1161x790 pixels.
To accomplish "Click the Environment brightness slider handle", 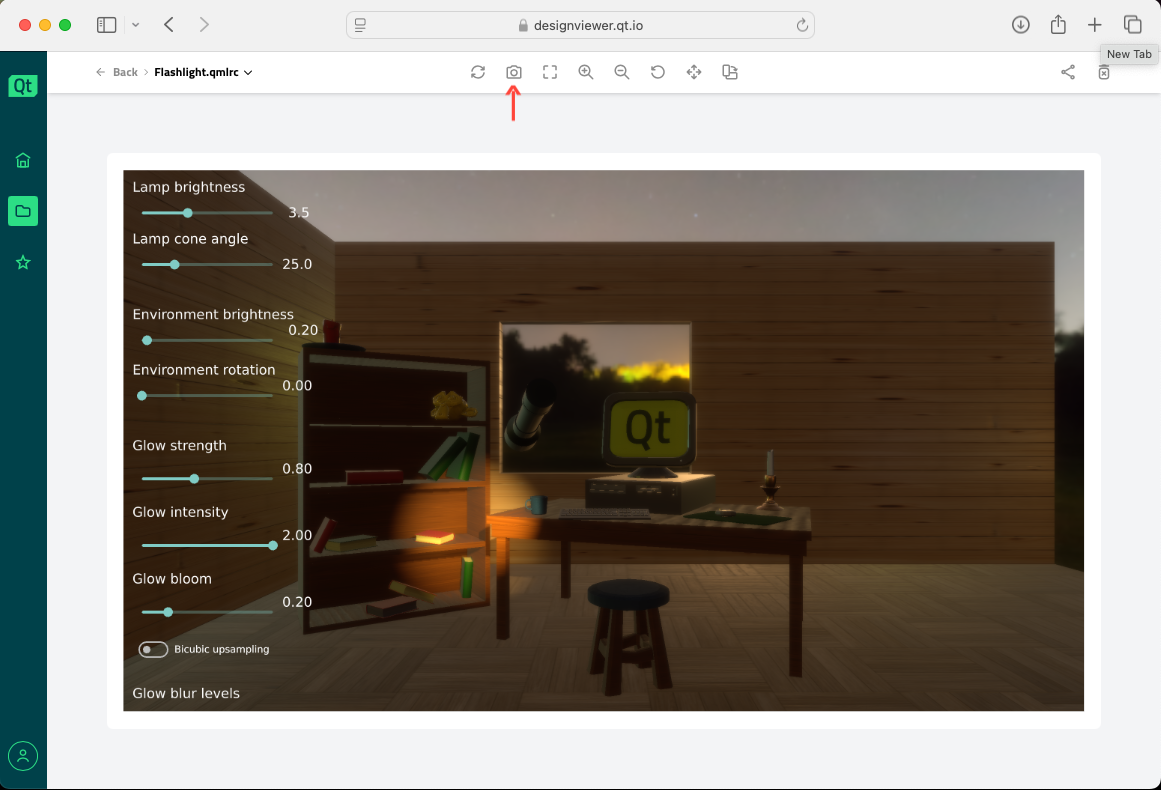I will click(x=147, y=340).
